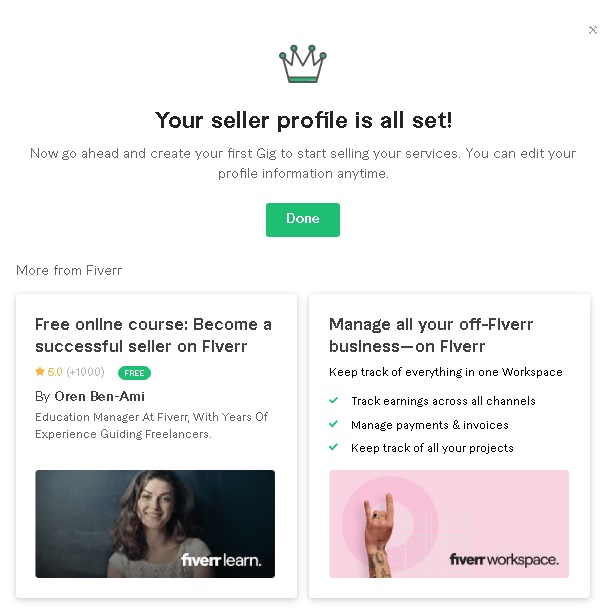Click the orange star rating icon
The image size is (602, 611).
click(40, 371)
